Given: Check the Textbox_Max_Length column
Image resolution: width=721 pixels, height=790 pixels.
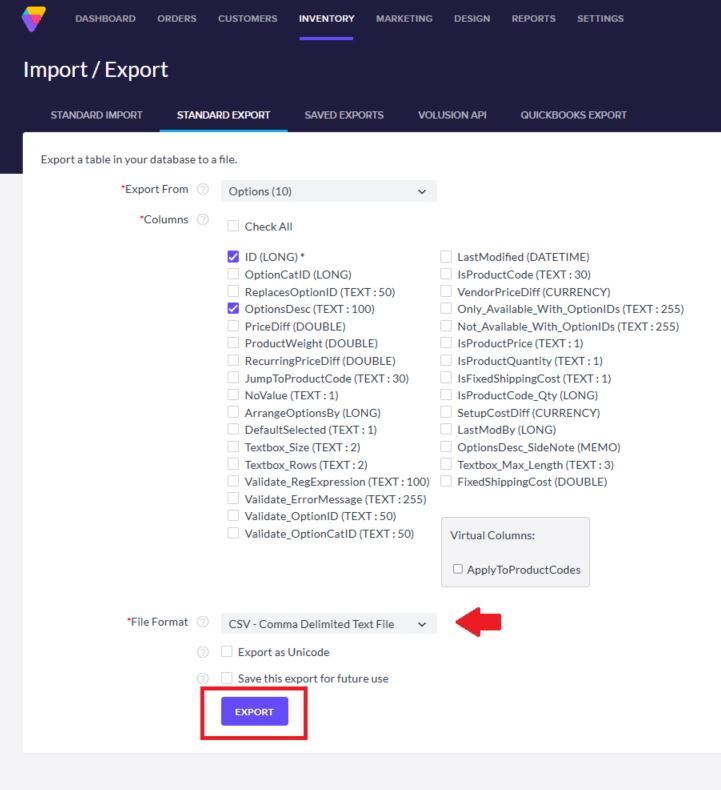Looking at the screenshot, I should [x=446, y=464].
